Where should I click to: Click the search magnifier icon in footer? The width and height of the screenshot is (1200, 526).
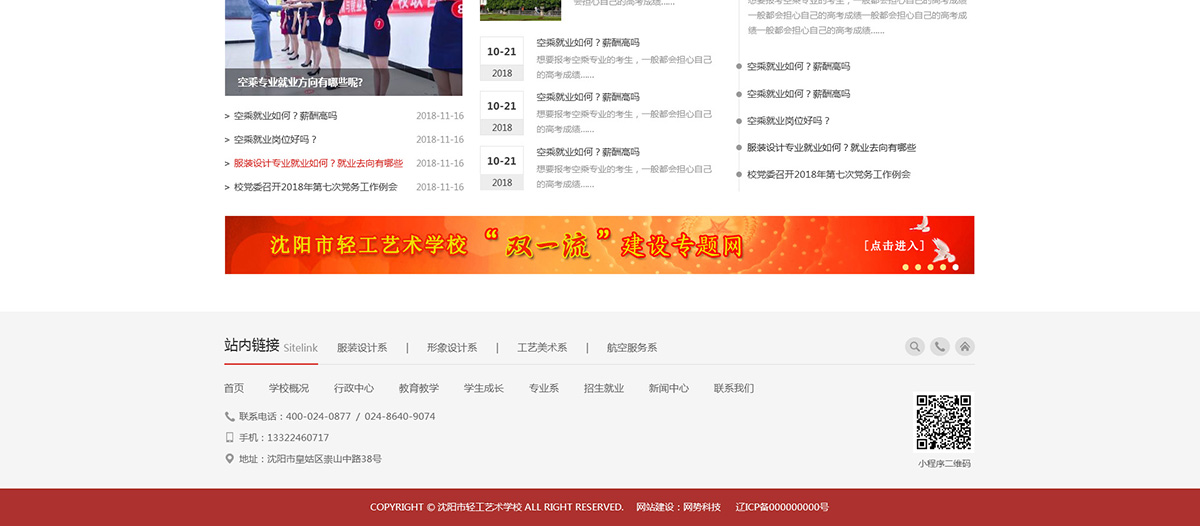pyautogui.click(x=915, y=347)
